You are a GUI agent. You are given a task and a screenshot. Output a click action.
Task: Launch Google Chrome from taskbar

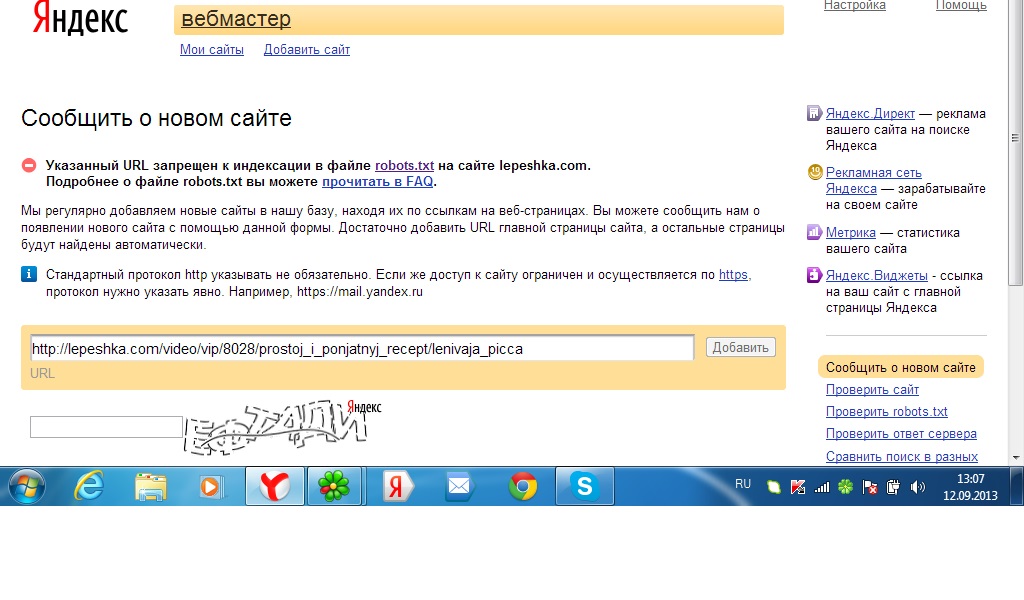tap(522, 487)
